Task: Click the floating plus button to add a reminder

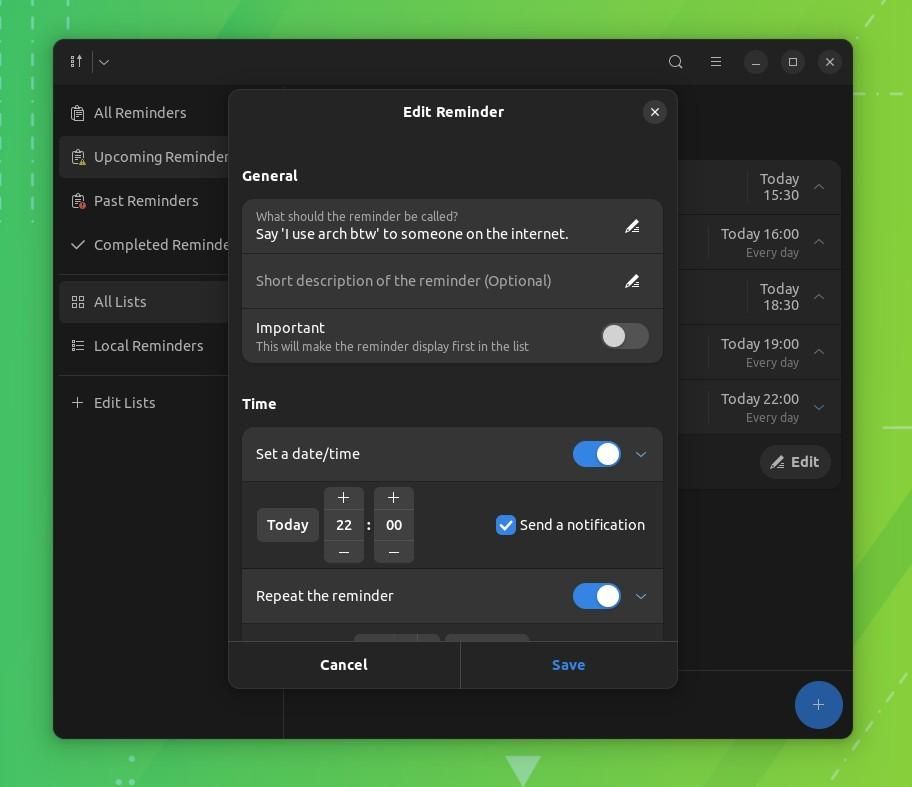Action: click(818, 705)
